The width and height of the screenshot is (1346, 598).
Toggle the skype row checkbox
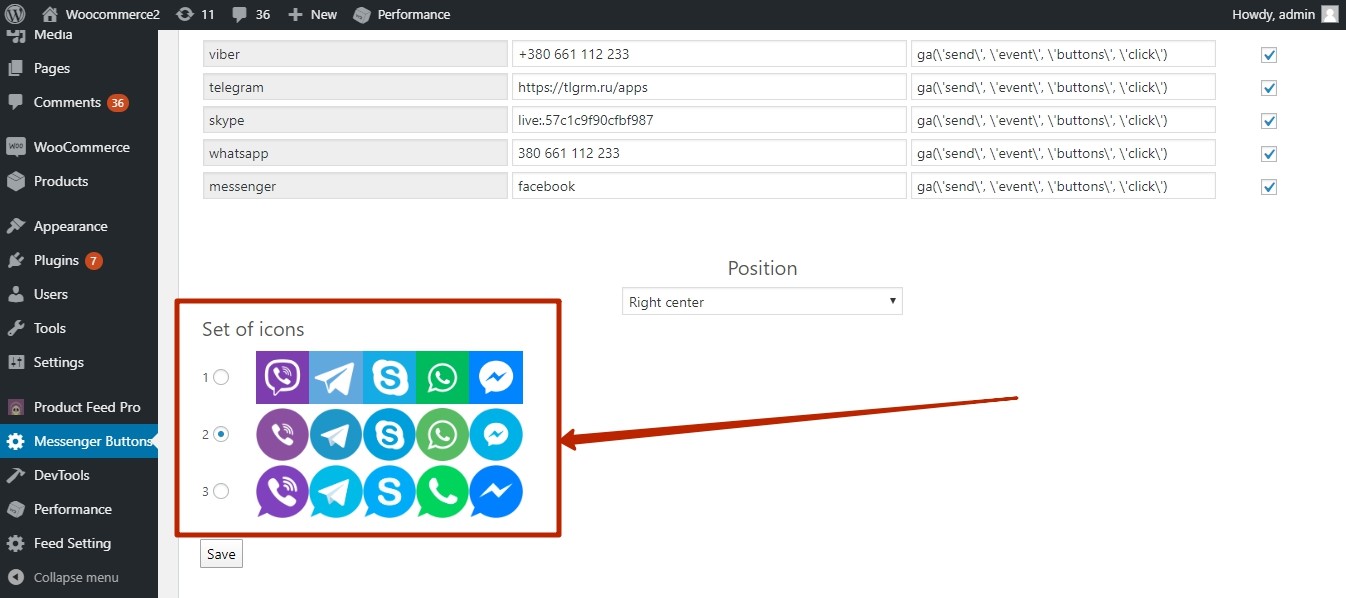tap(1269, 121)
